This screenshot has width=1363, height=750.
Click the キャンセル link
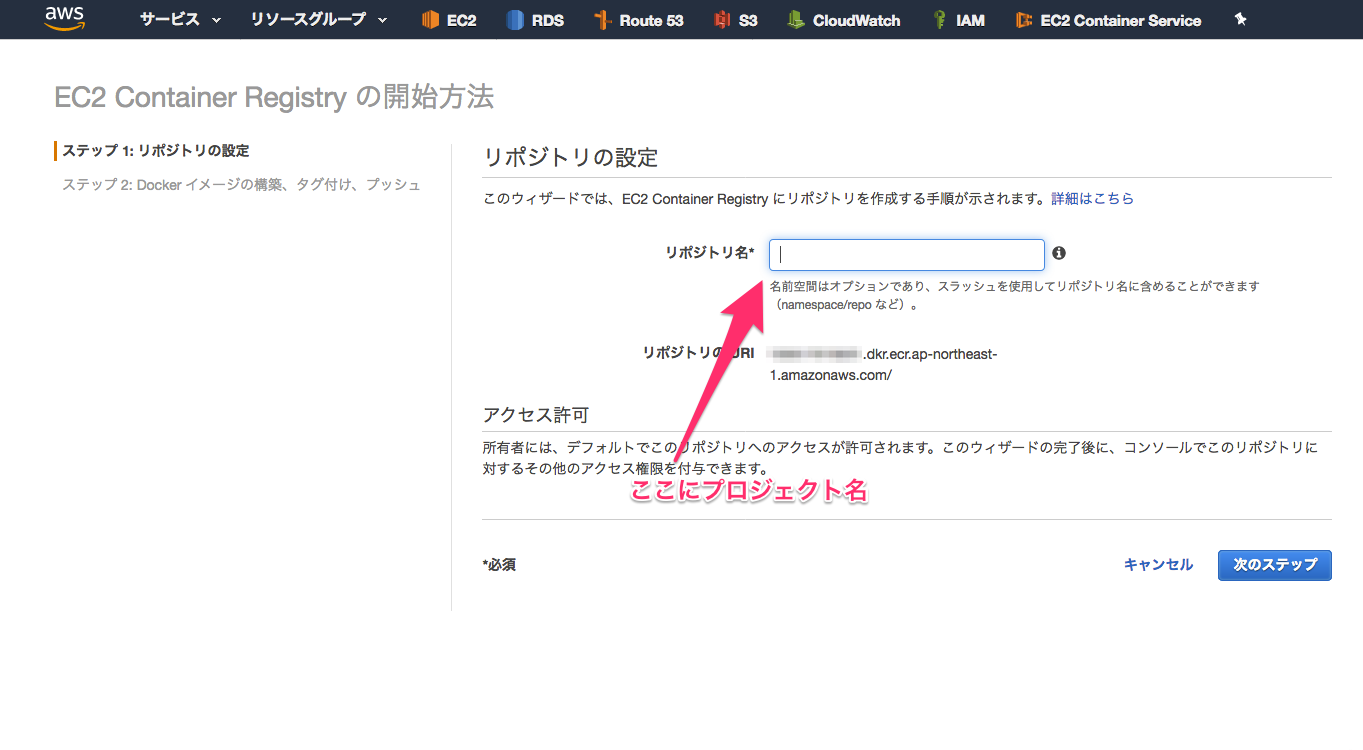click(x=1158, y=565)
